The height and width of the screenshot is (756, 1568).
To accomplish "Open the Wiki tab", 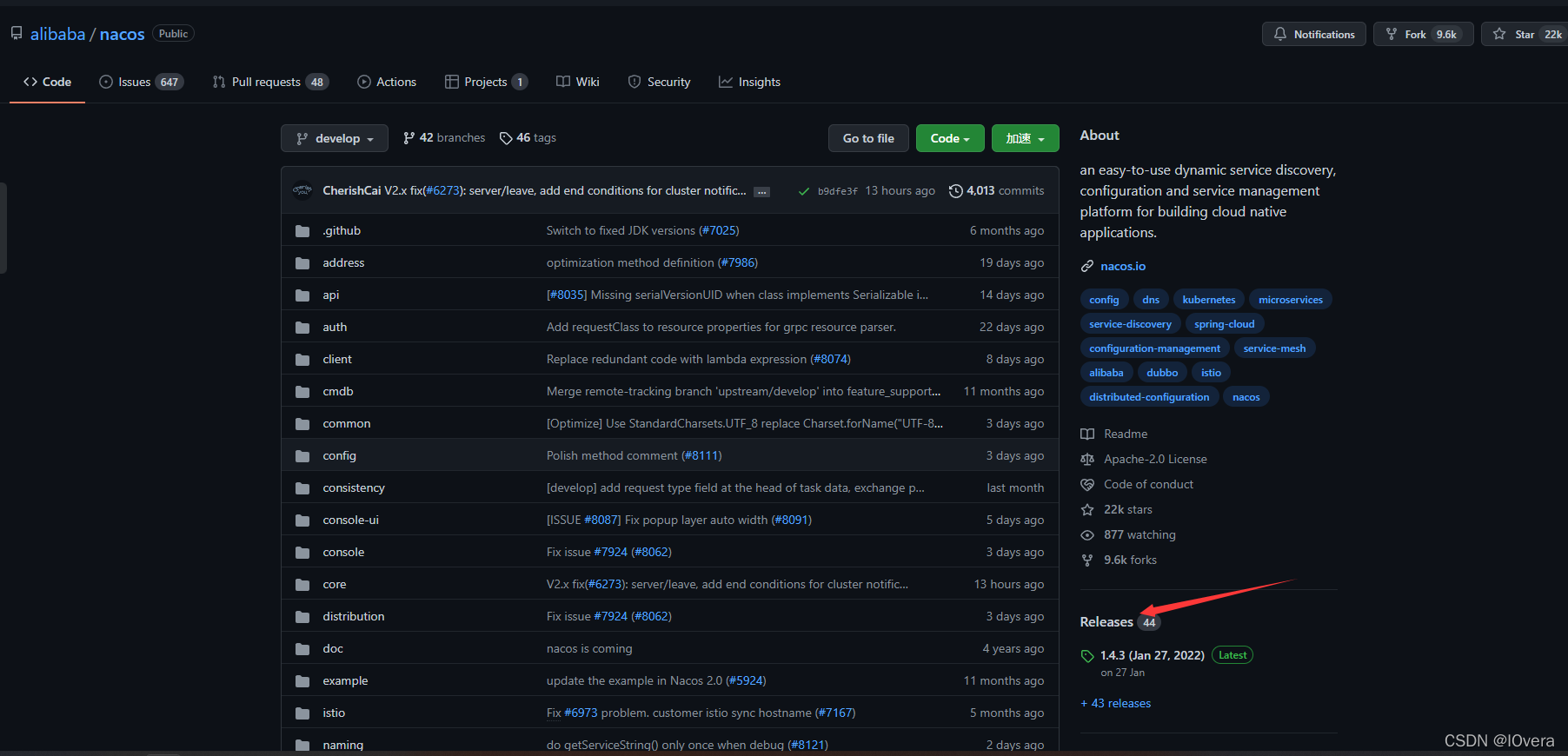I will [578, 82].
